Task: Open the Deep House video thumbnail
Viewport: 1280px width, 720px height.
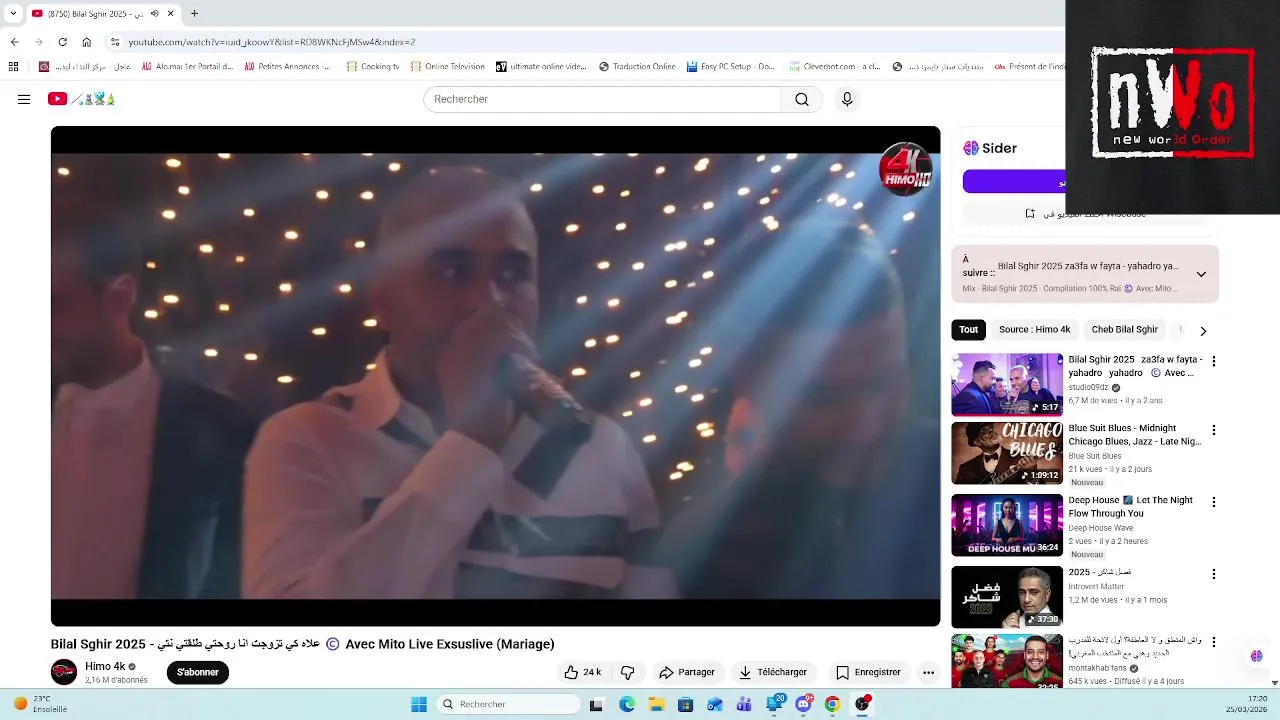Action: [x=1007, y=525]
